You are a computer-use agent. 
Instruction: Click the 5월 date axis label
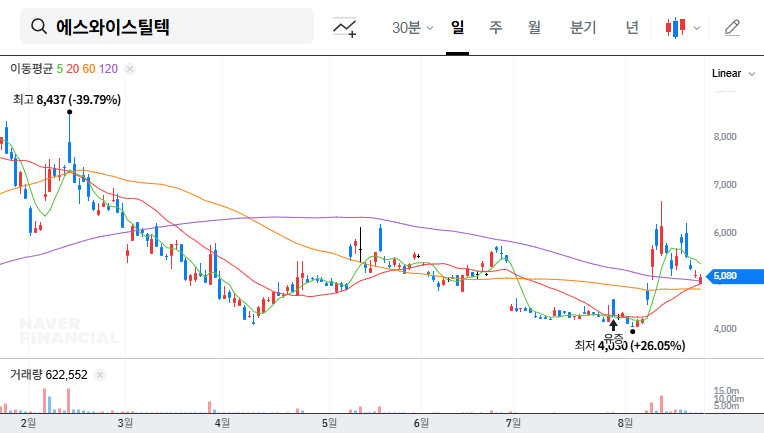[x=329, y=423]
